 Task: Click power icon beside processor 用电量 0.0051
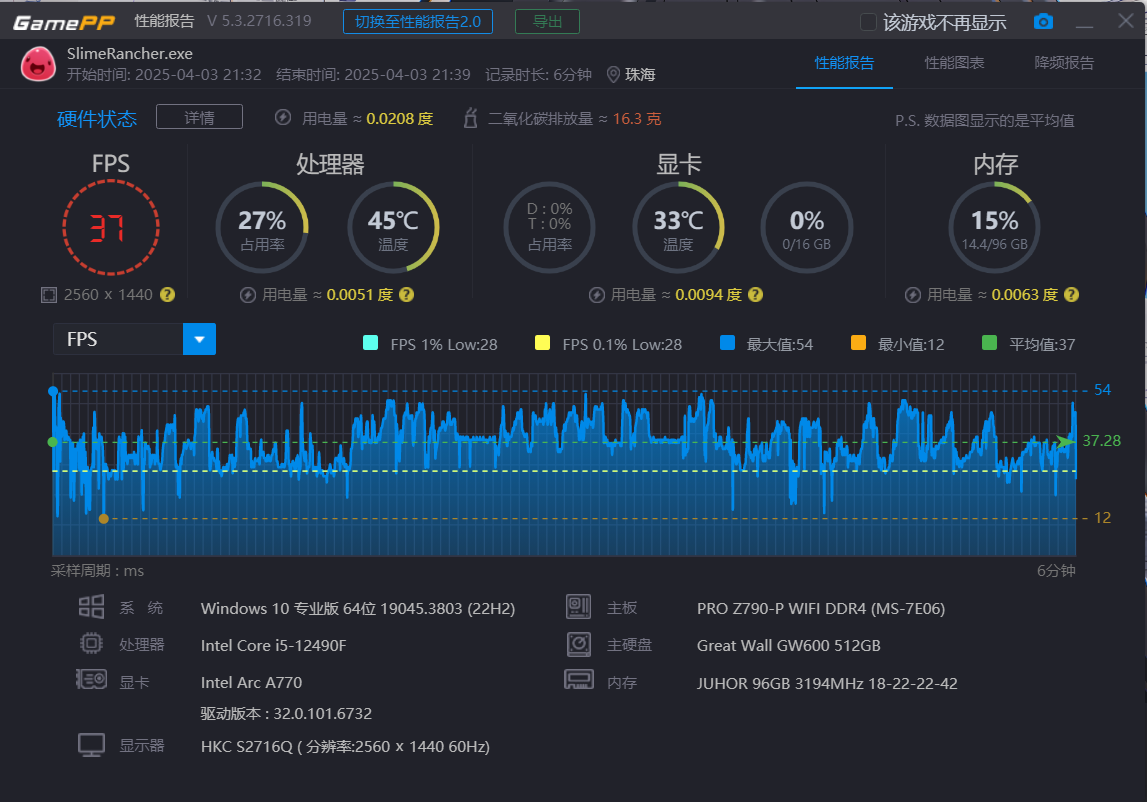[x=248, y=295]
